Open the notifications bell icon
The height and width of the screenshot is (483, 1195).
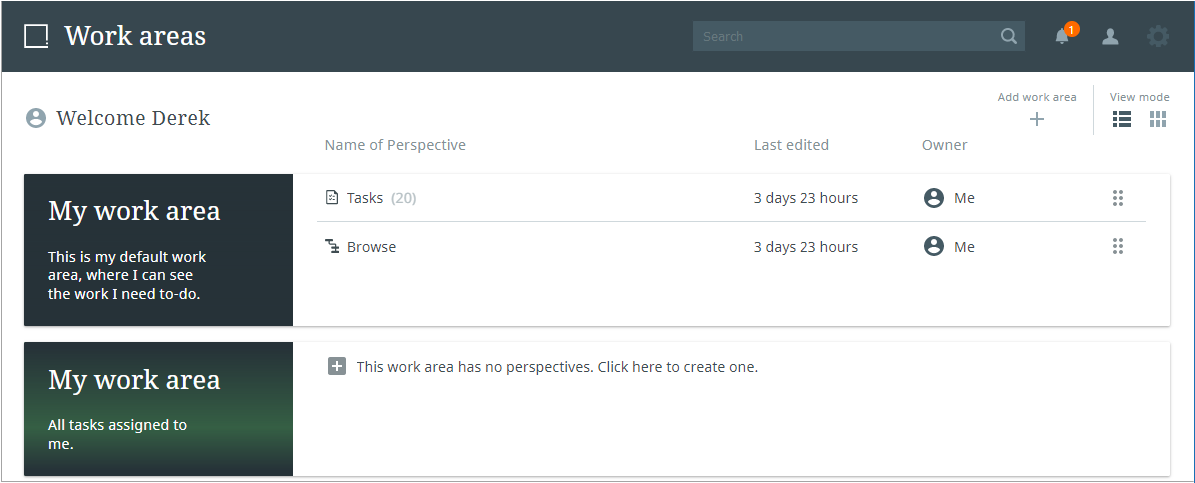coord(1062,36)
